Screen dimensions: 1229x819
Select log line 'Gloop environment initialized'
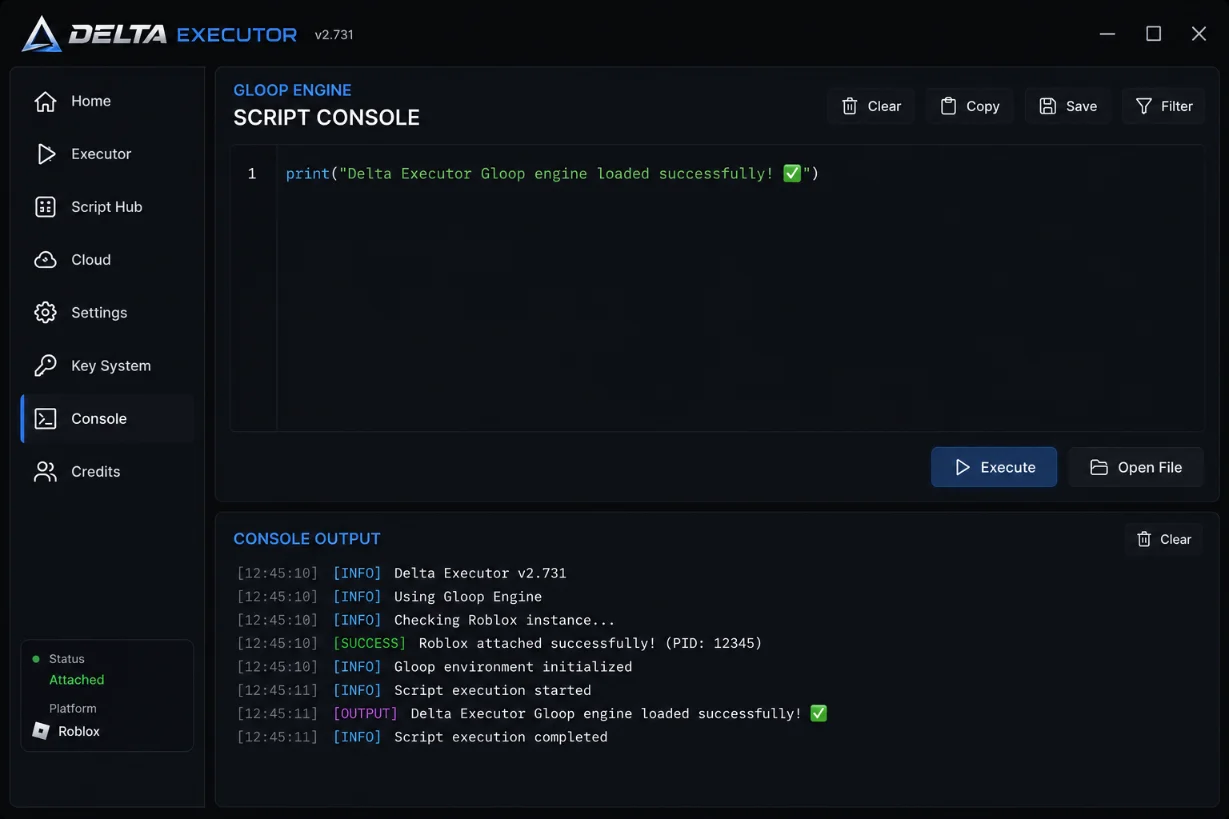[435, 667]
